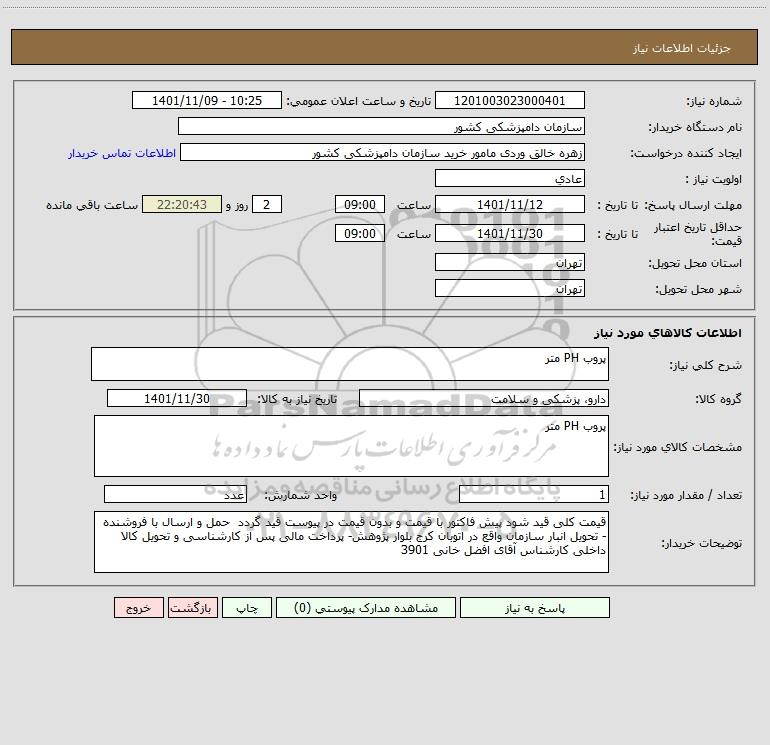Click the label استان محل تحویل
Viewport: 770px width, 745px height.
point(695,264)
